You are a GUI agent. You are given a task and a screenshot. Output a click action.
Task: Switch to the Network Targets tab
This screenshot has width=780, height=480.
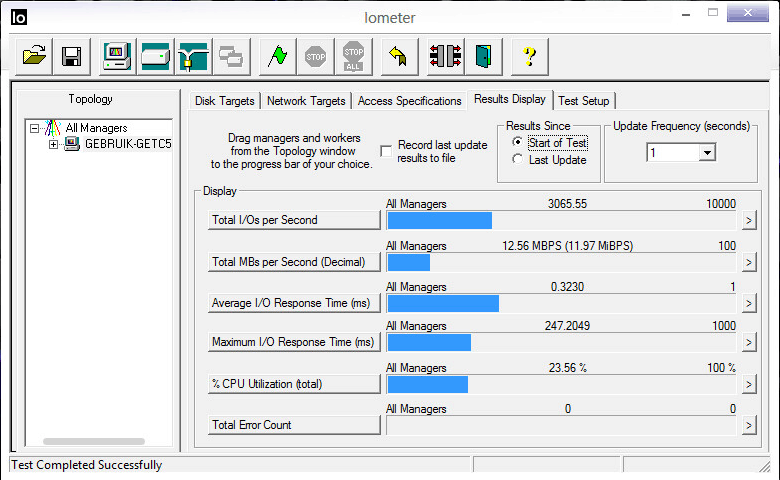[306, 101]
